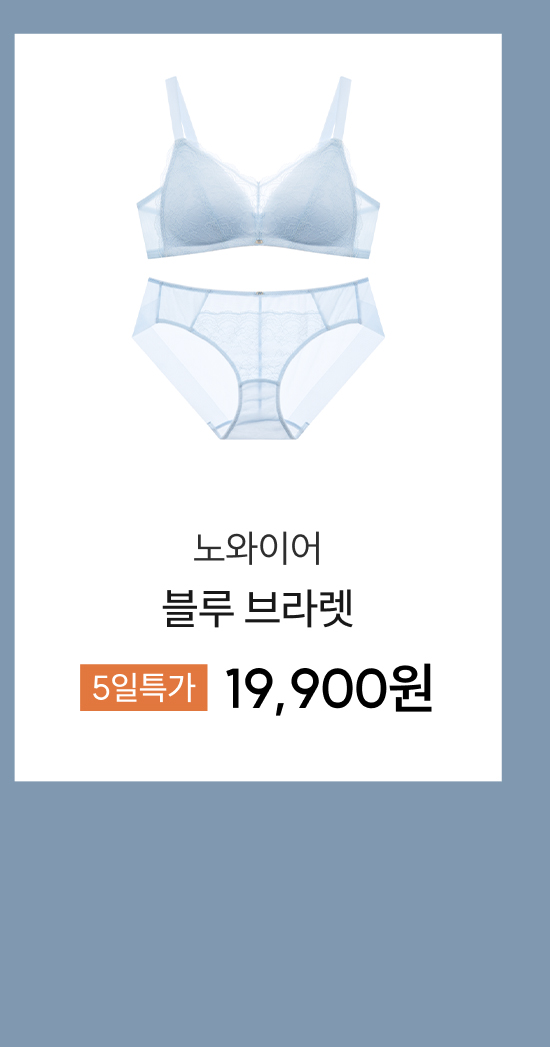Image resolution: width=550 pixels, height=1047 pixels.
Task: Click the small charm on panty waistband
Action: coord(258,292)
